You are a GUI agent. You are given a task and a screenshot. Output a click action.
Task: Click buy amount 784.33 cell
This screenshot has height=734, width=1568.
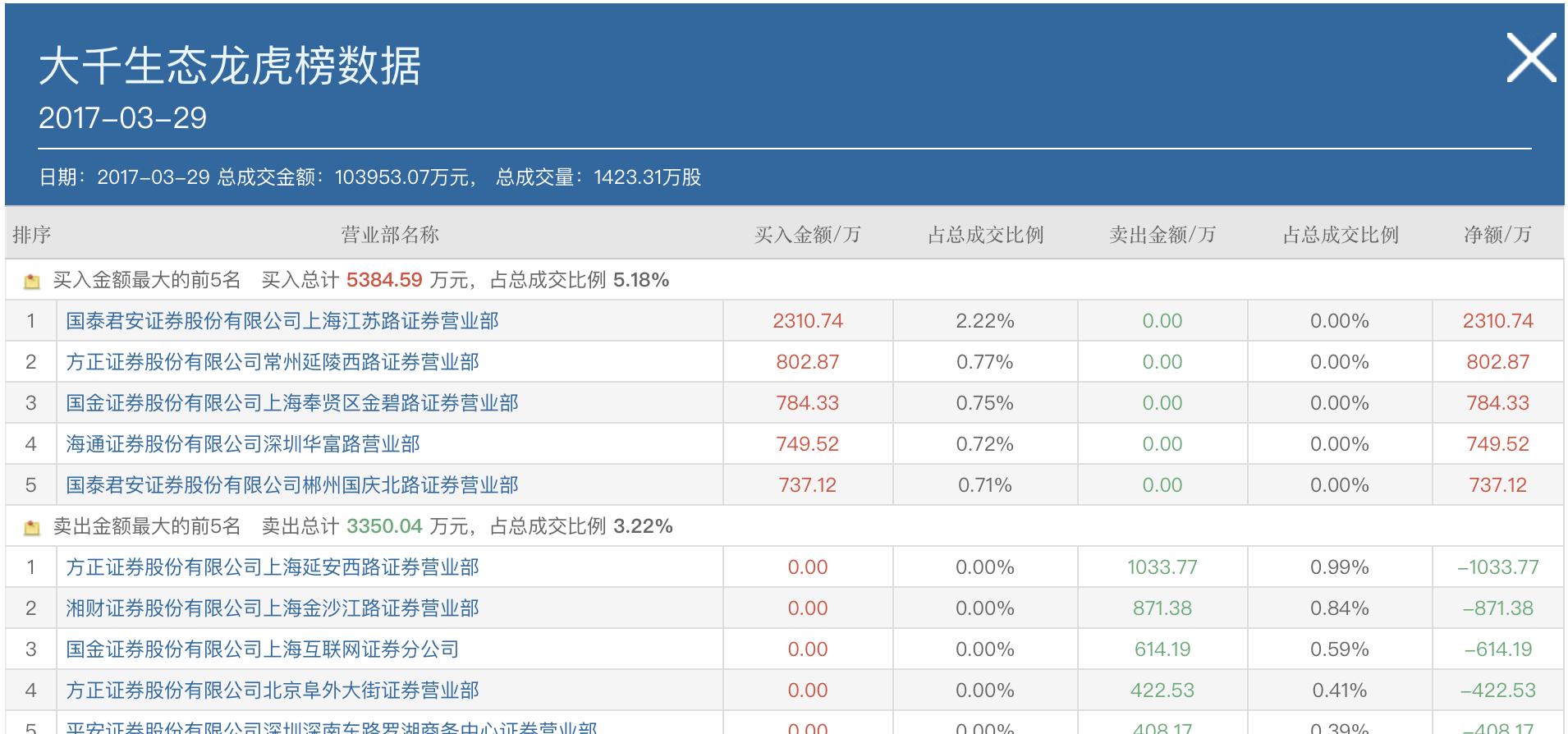coord(808,403)
